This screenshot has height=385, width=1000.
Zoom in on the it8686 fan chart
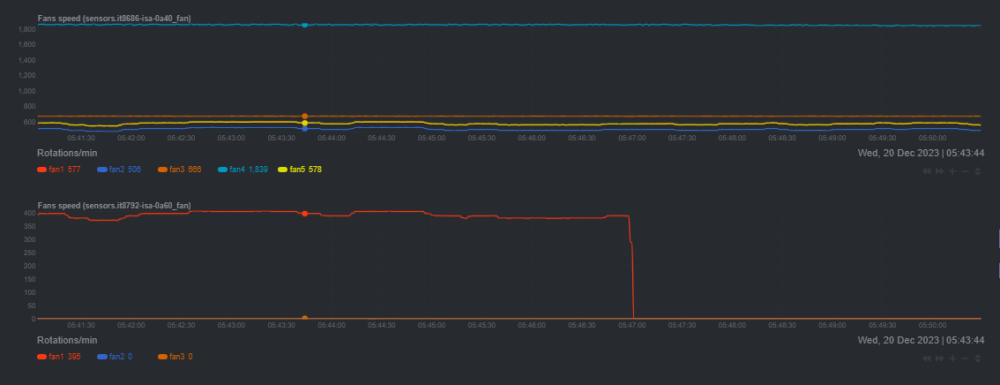click(952, 171)
